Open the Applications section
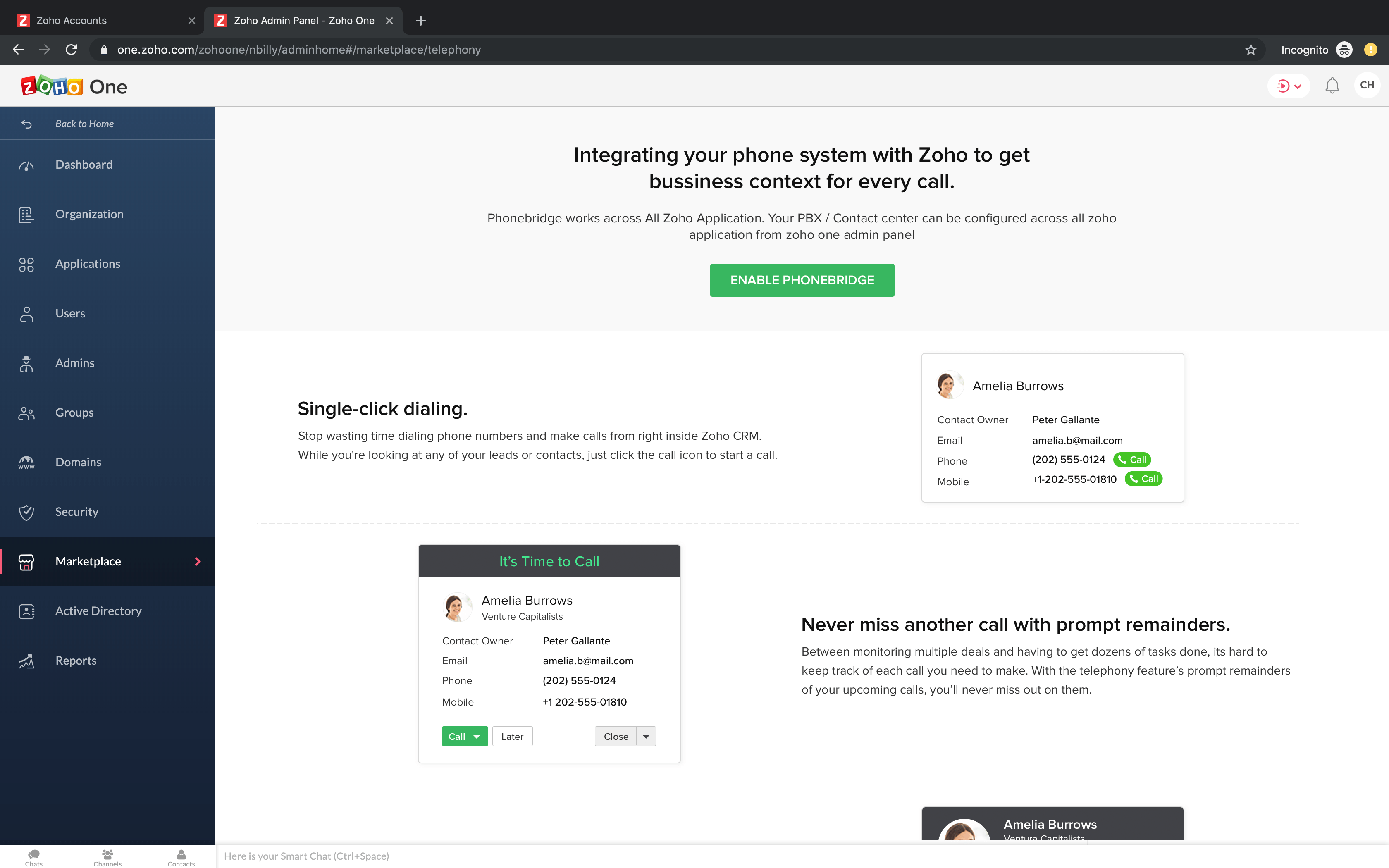 87,264
